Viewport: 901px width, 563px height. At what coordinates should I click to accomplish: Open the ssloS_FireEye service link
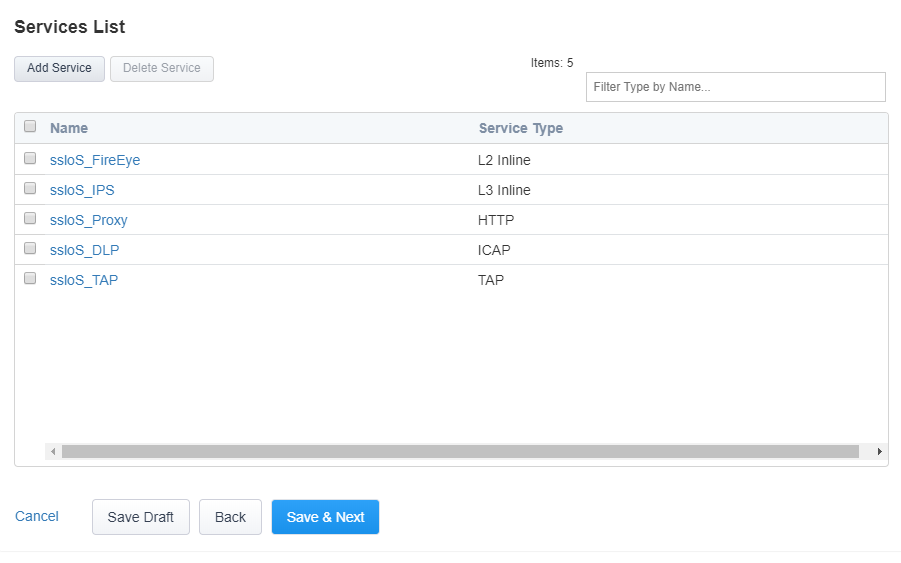click(x=95, y=160)
